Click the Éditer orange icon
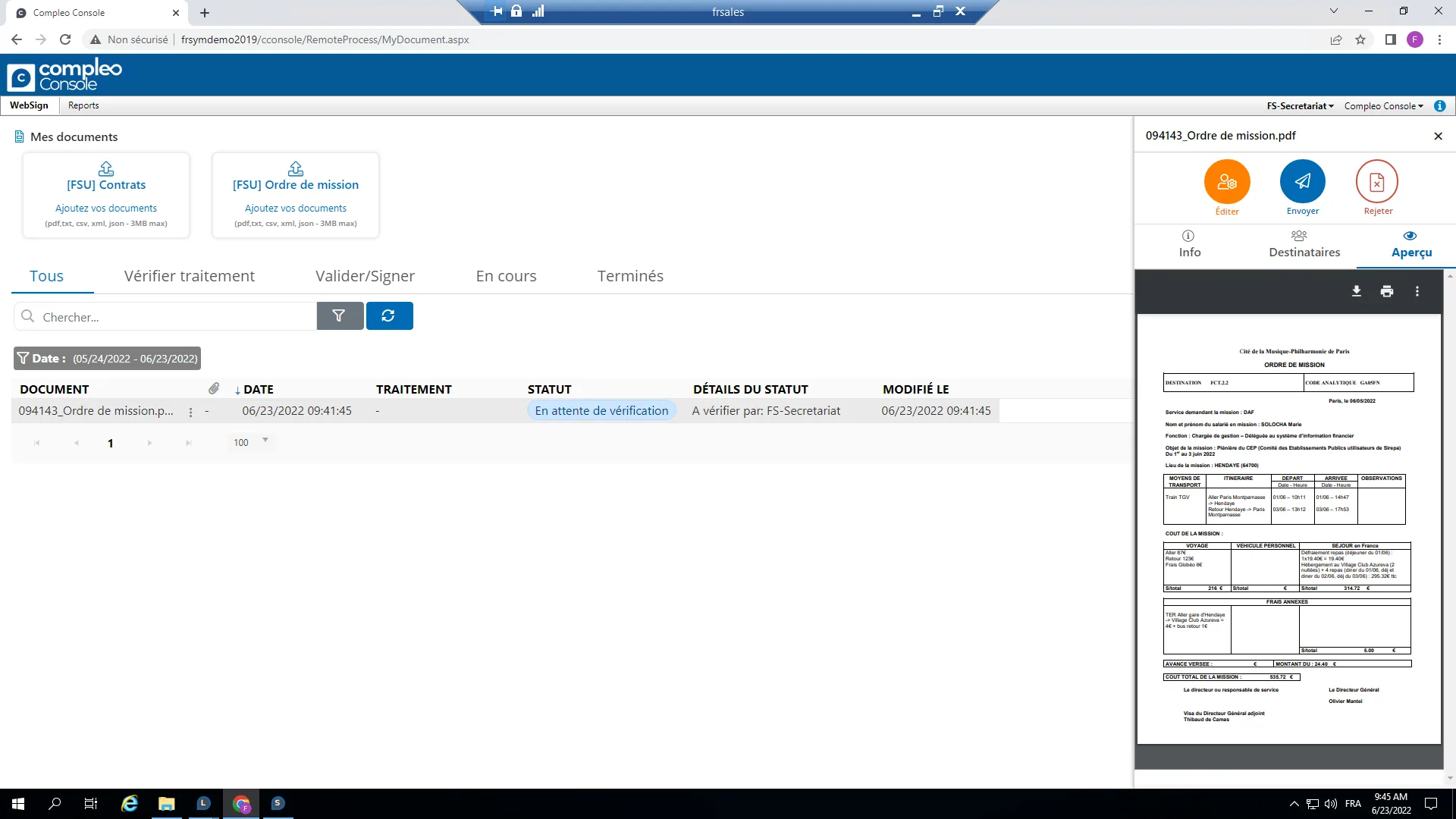This screenshot has height=819, width=1456. click(x=1227, y=182)
